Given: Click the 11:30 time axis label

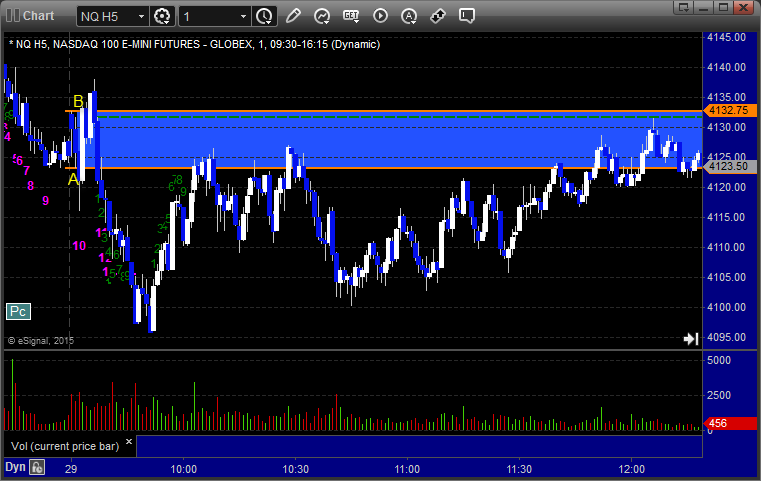Looking at the screenshot, I should click(519, 469).
